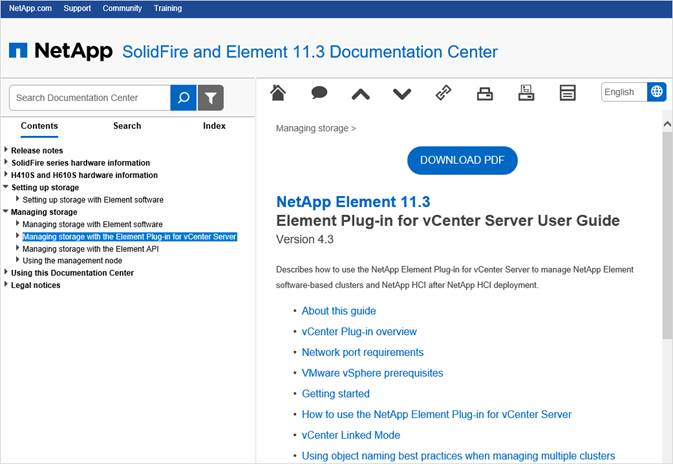The width and height of the screenshot is (673, 464).
Task: Select Release notes in contents tree
Action: click(x=37, y=151)
